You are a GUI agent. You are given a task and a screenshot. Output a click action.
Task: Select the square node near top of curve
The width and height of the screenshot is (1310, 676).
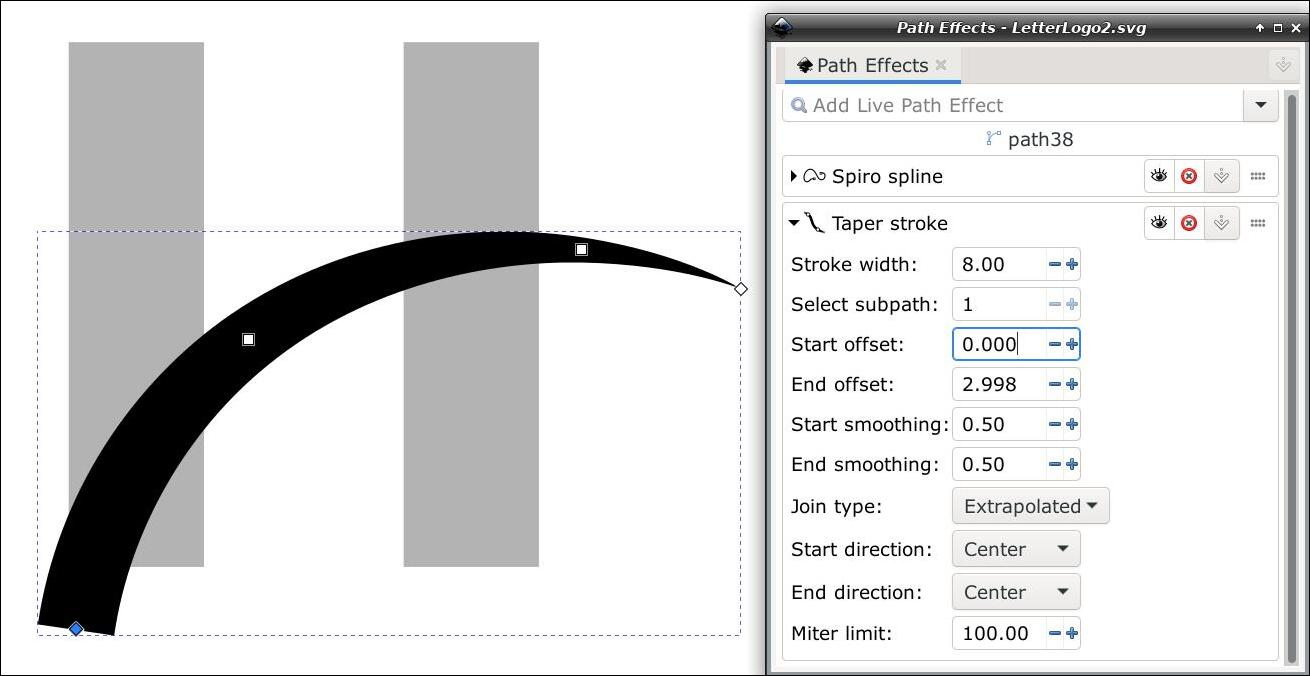[581, 249]
